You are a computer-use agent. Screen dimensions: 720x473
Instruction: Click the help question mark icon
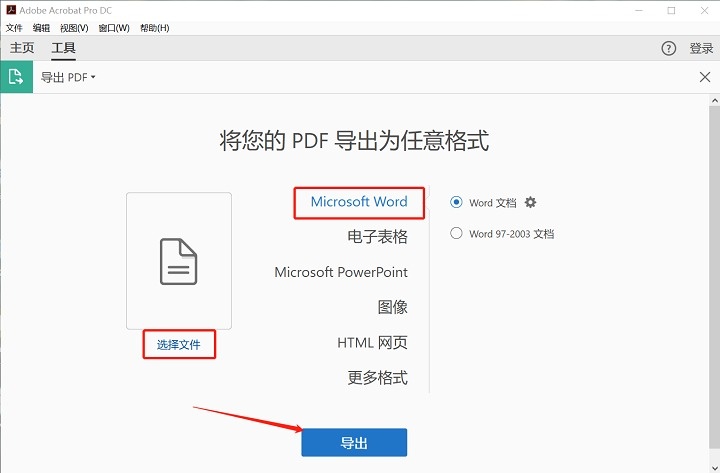[x=669, y=48]
